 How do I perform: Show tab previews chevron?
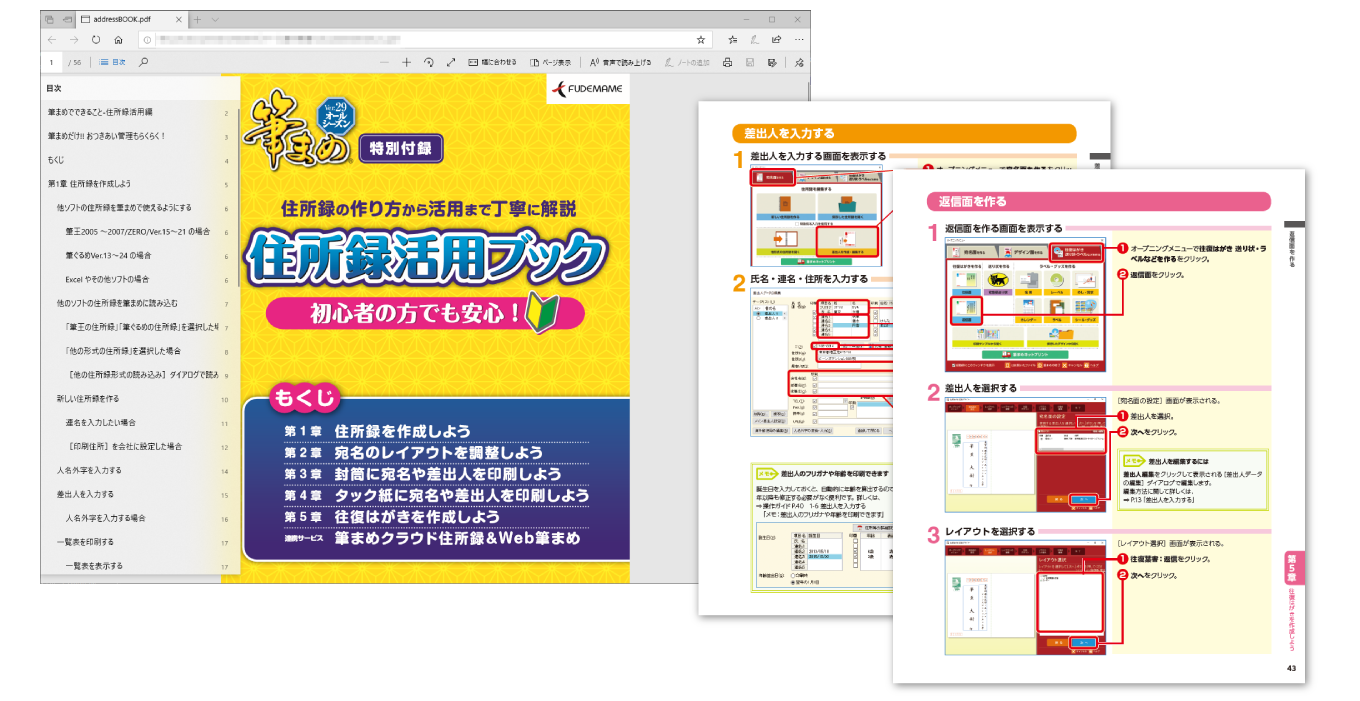(x=216, y=19)
